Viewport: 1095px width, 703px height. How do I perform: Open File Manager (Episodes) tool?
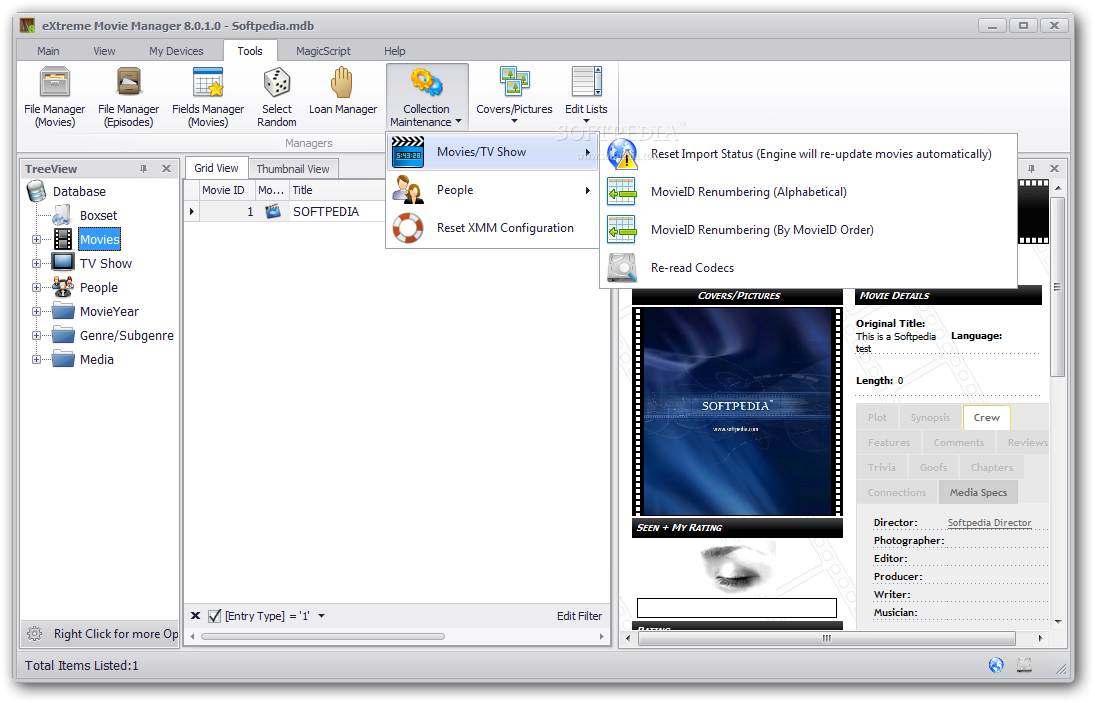pos(128,96)
